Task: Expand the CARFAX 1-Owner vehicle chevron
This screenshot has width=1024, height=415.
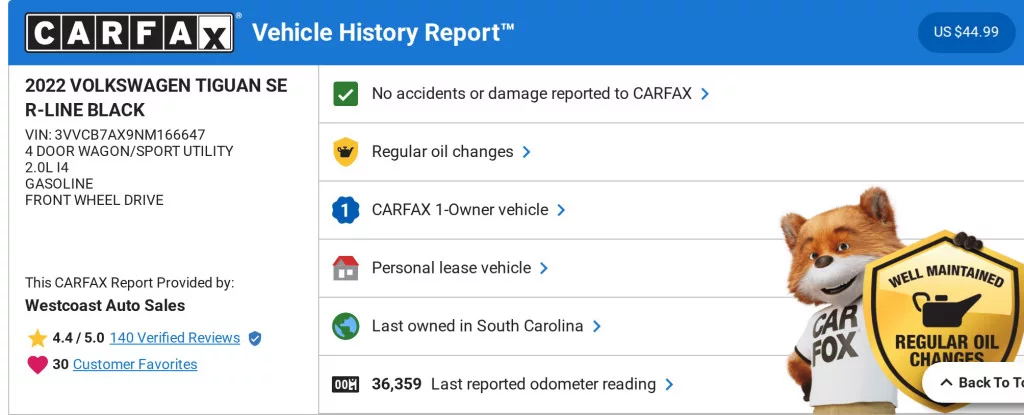Action: point(561,210)
